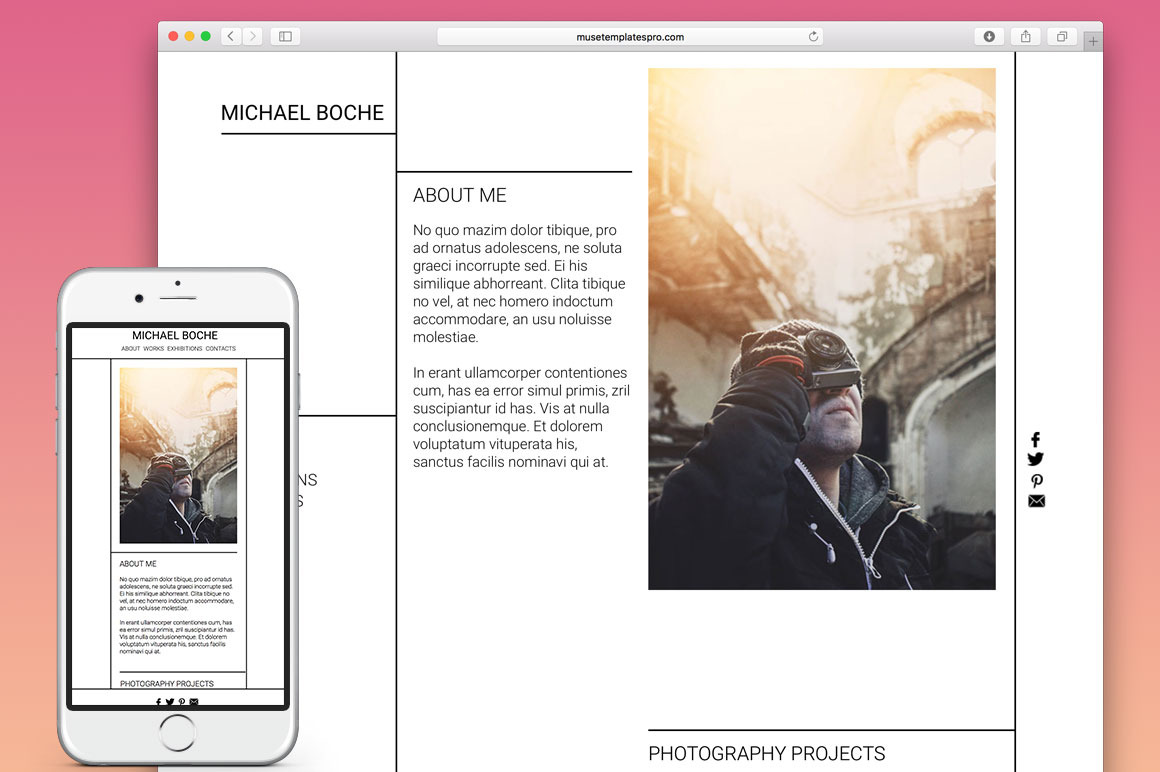The width and height of the screenshot is (1160, 772).
Task: Select WORKS in the phone navigation menu
Action: click(153, 349)
